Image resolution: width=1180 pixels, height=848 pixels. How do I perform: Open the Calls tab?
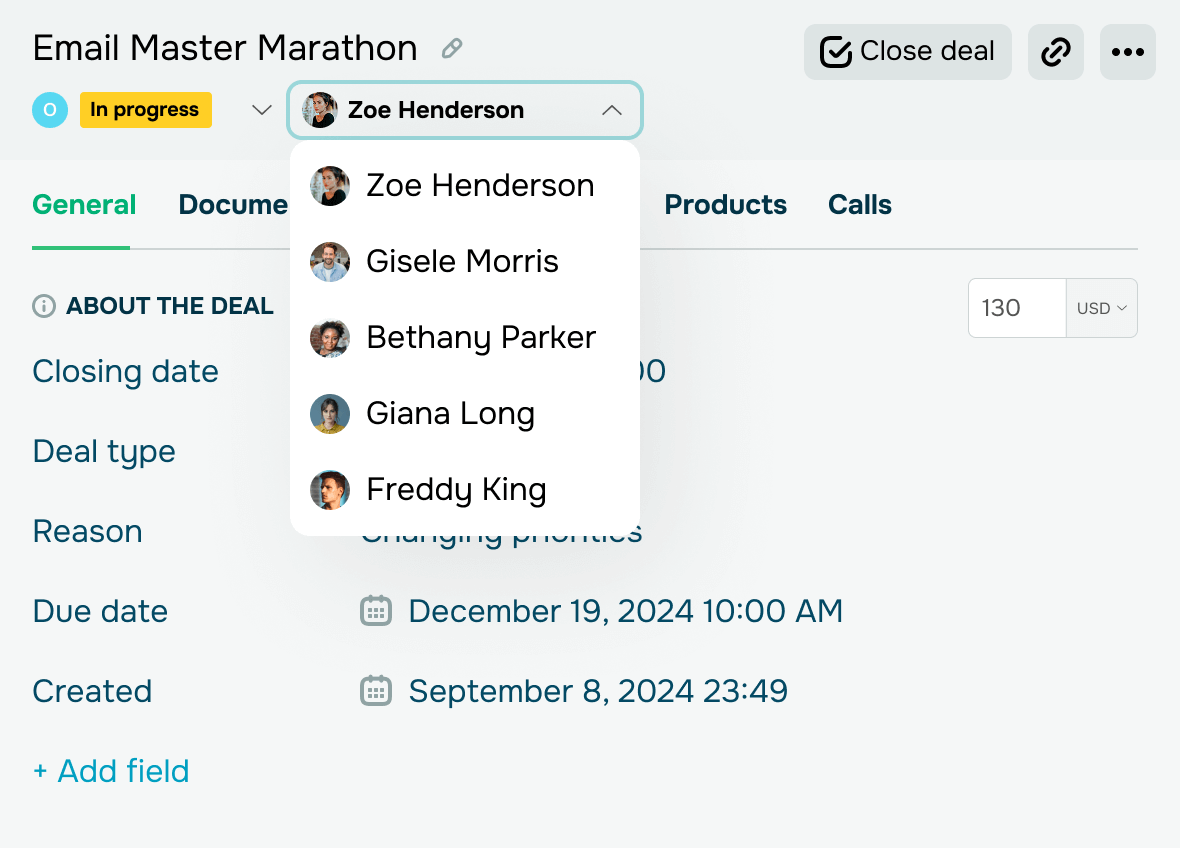859,205
